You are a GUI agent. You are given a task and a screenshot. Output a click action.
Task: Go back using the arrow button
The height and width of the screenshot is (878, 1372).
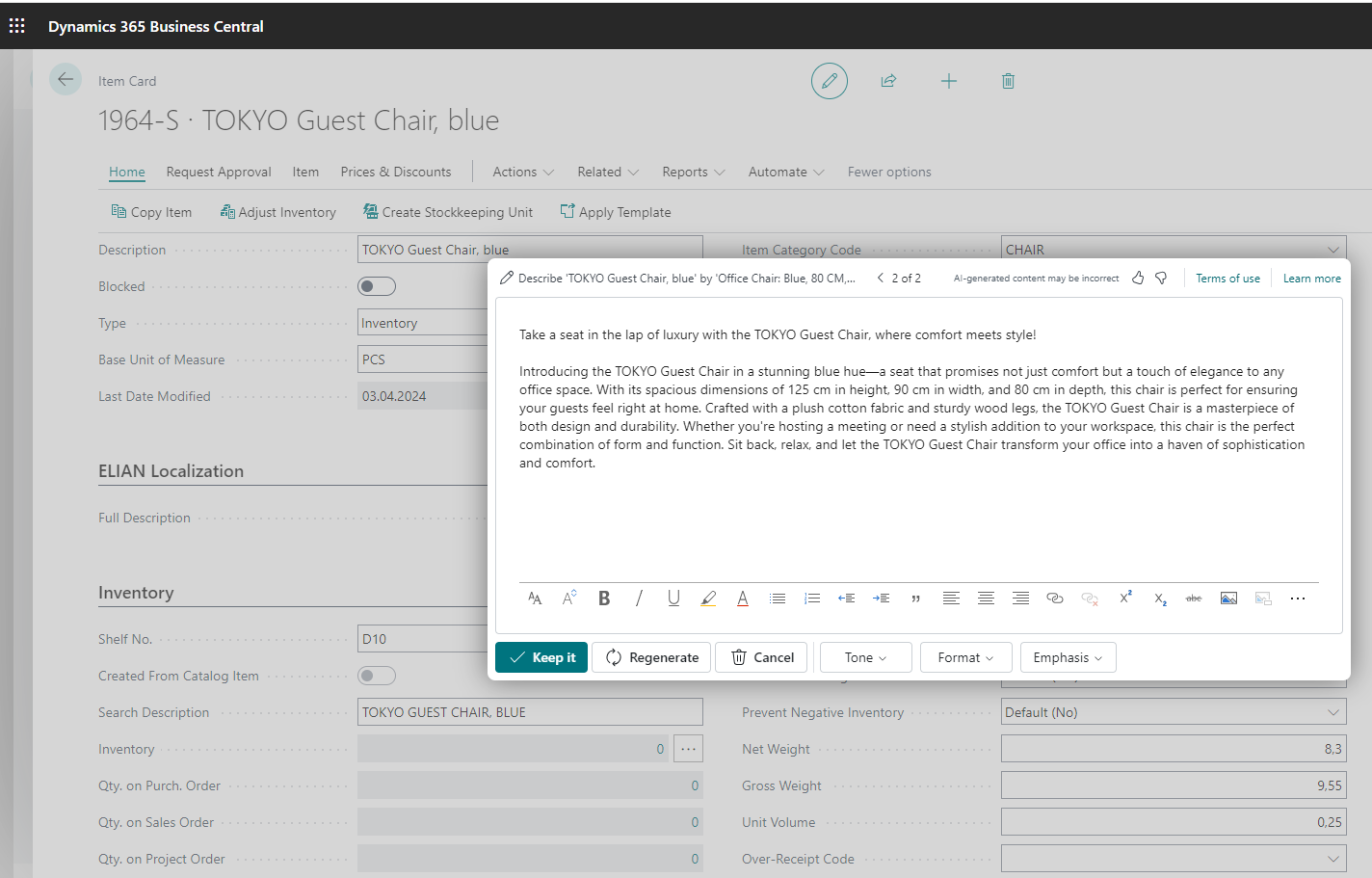pos(66,79)
